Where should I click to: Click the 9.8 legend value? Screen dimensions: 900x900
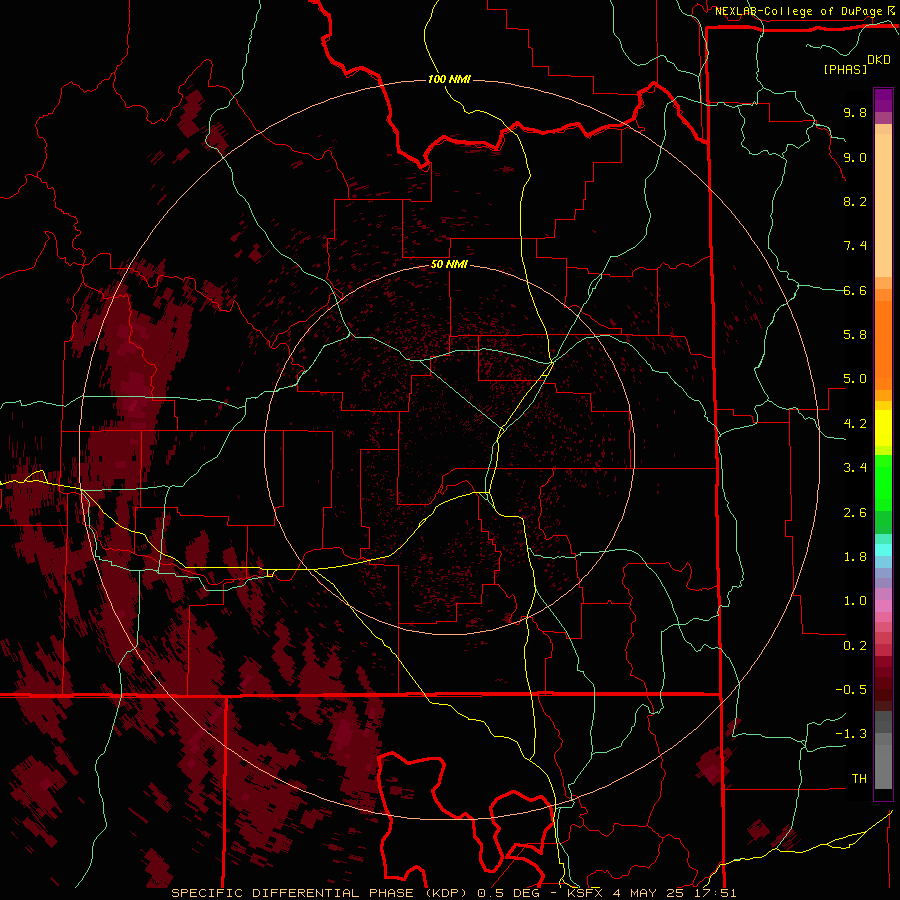tap(855, 112)
